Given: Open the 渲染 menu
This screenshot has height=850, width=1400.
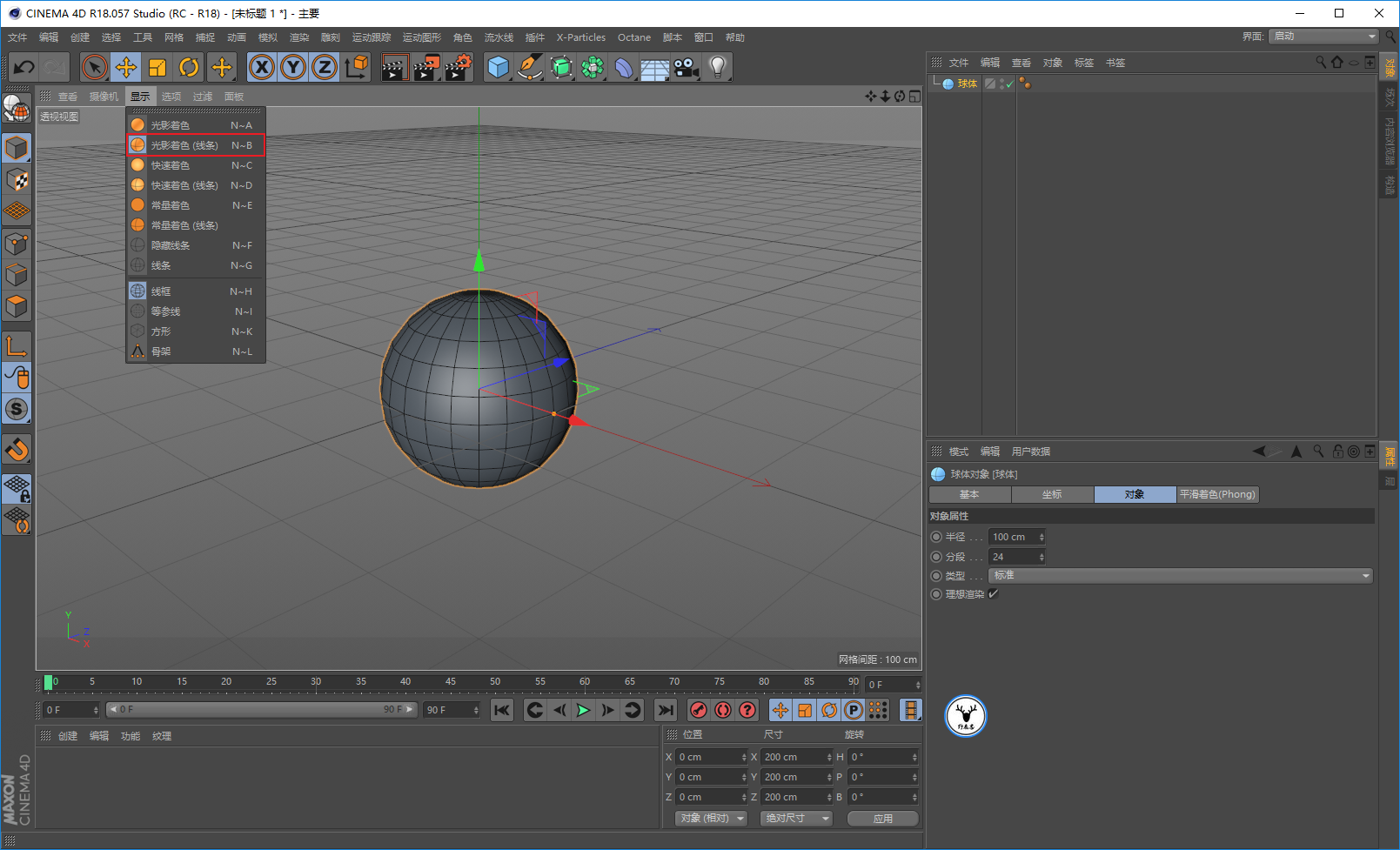Looking at the screenshot, I should click(299, 37).
